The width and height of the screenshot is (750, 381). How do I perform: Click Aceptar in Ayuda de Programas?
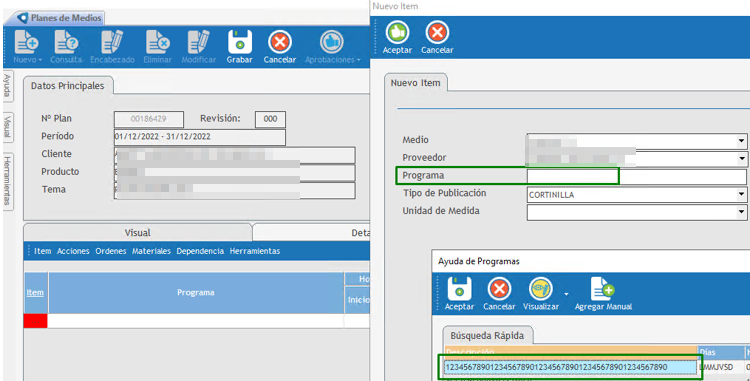(459, 294)
